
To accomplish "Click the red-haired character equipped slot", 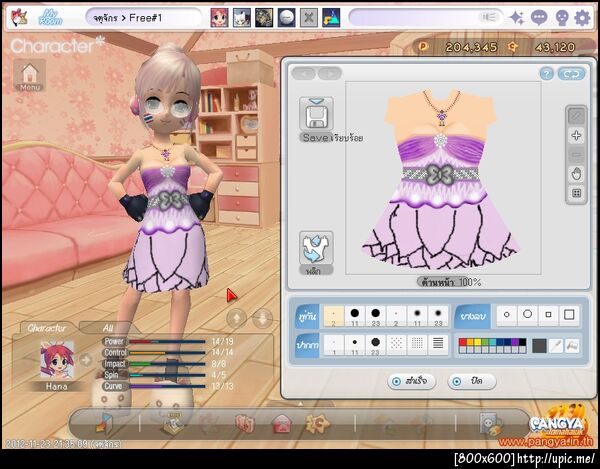I will click(x=220, y=18).
